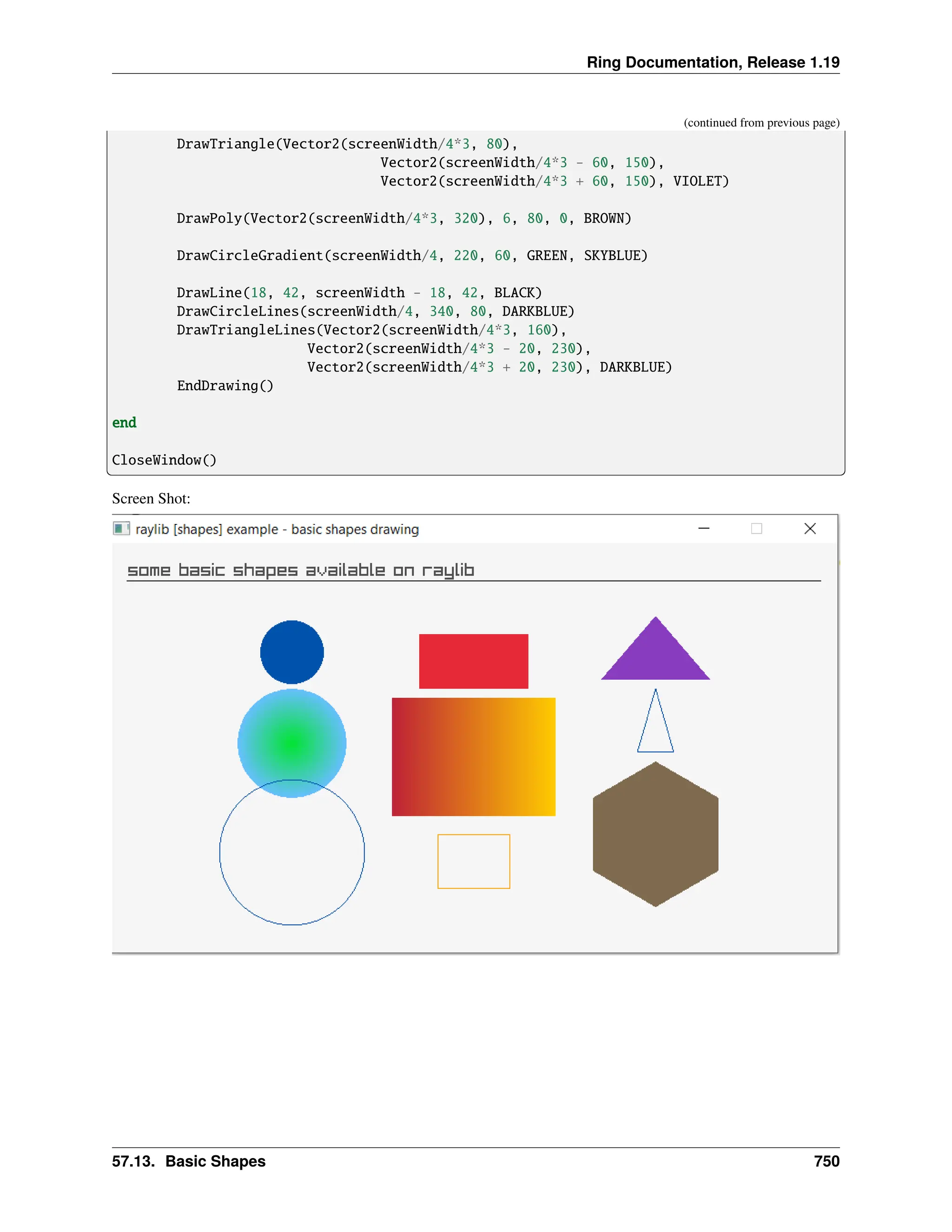This screenshot has height=1232, width=952.
Task: Click the '57.13. Basic Shapes' footer text
Action: click(188, 1161)
